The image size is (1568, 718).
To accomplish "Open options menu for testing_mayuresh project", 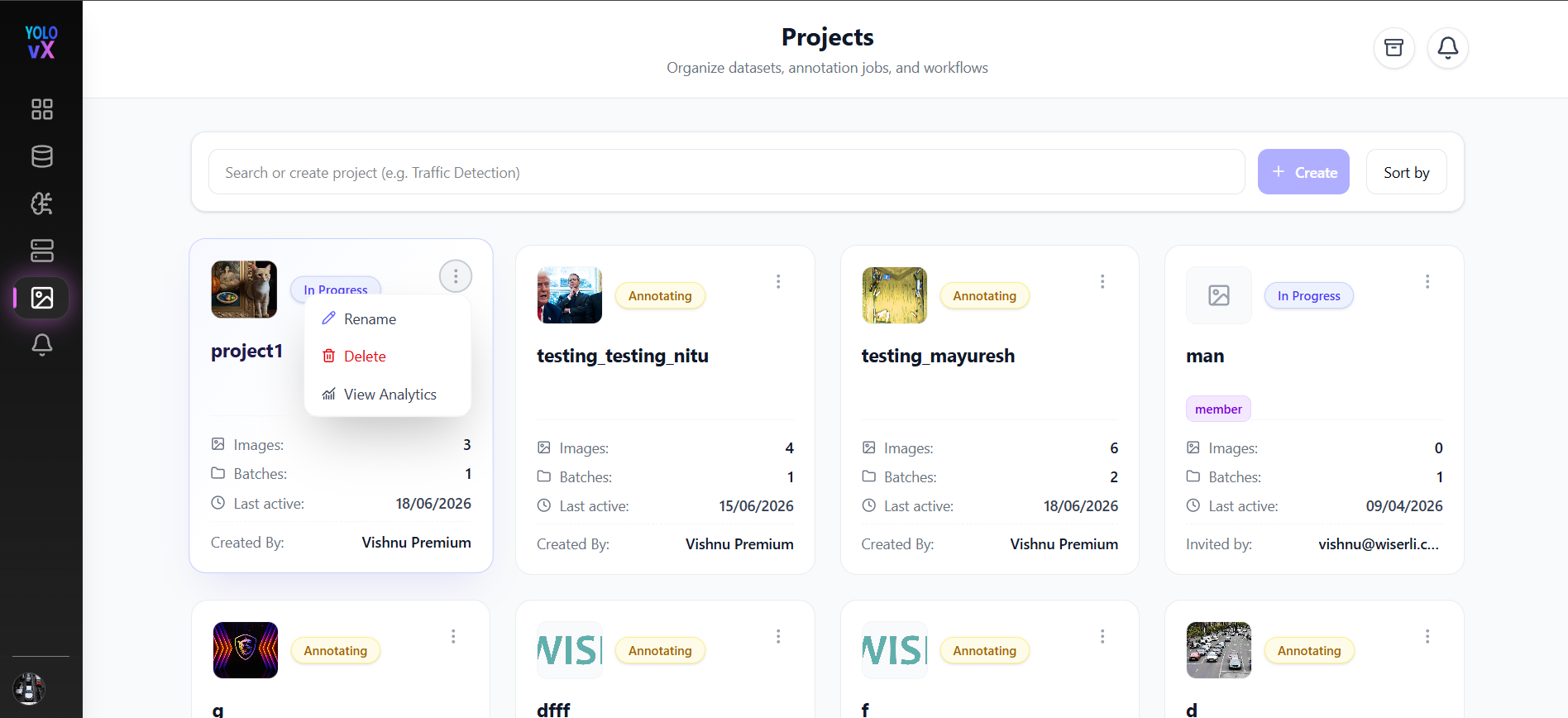I will (x=1102, y=281).
